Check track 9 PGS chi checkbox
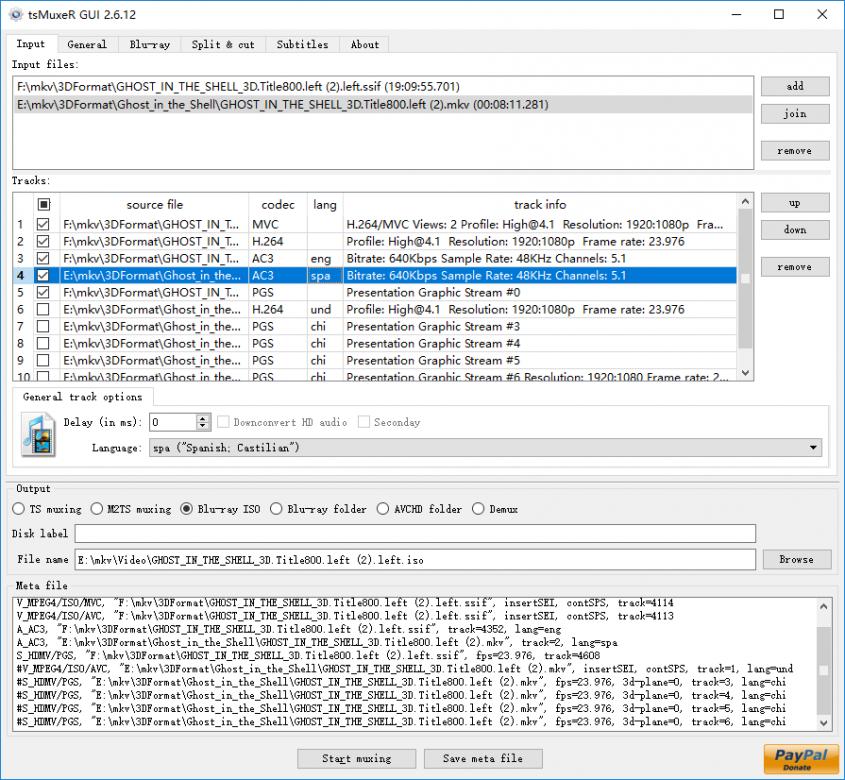845x780 pixels. (43, 360)
